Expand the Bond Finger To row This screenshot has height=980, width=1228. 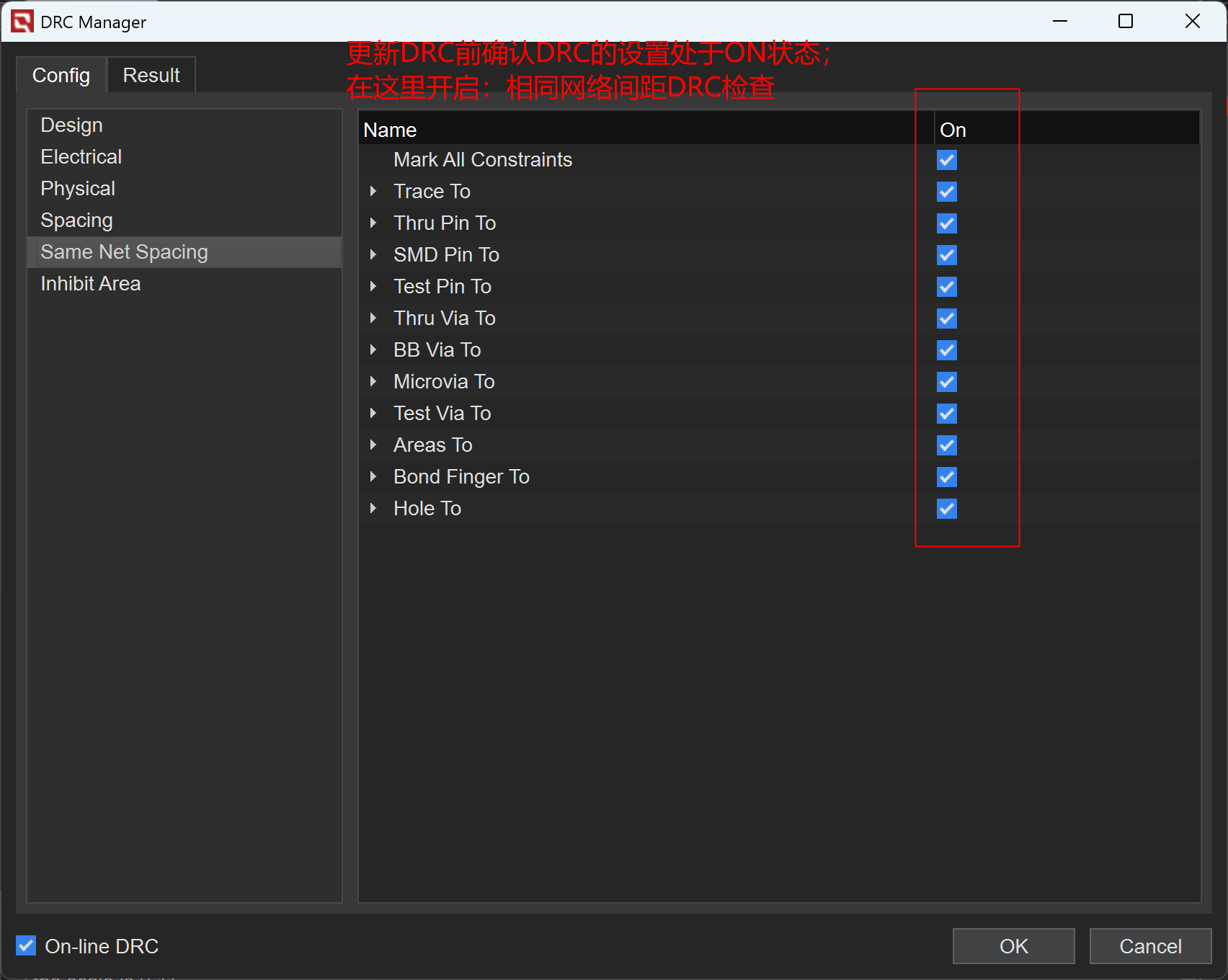pos(373,477)
